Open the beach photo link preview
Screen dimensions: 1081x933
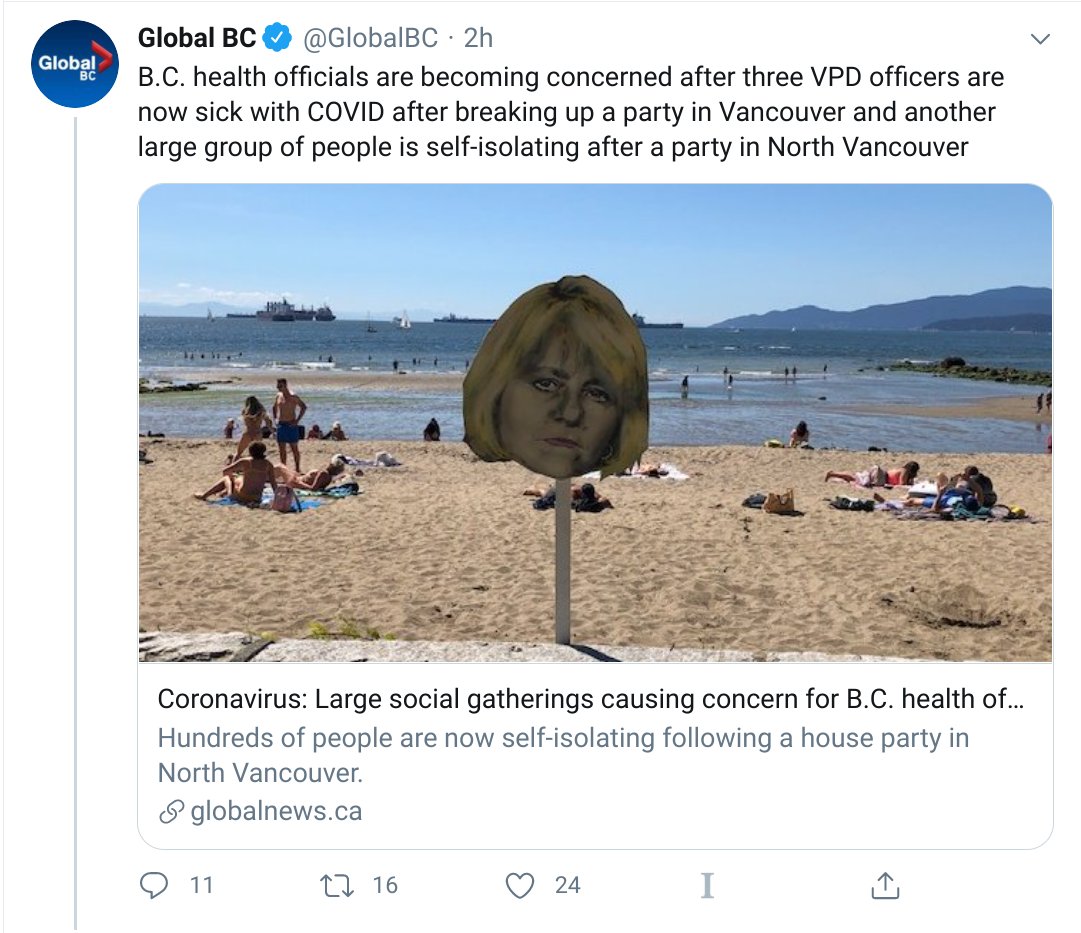click(596, 423)
